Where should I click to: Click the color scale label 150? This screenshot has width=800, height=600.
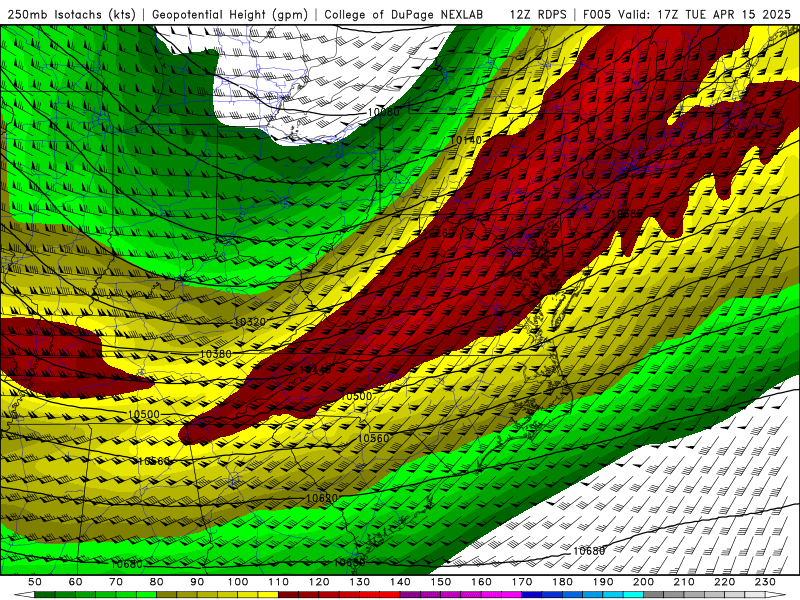(x=441, y=582)
